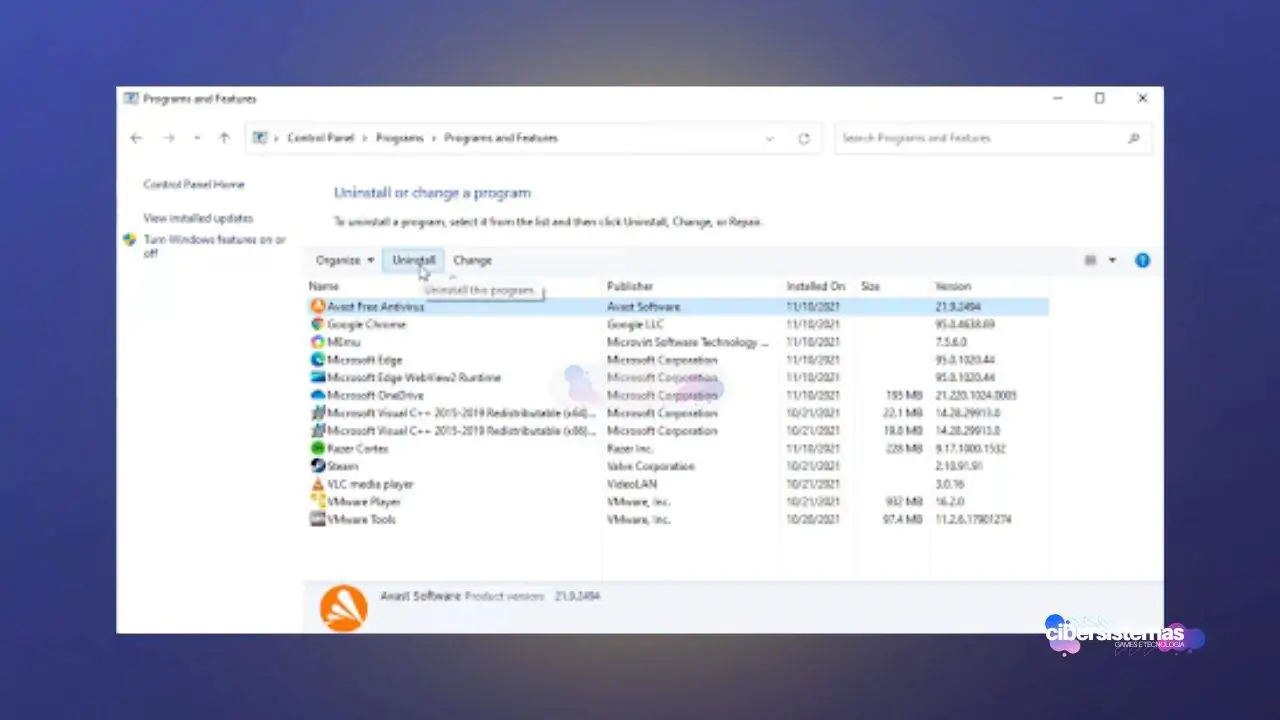
Task: Sort by the Installed On column header
Action: 818,286
